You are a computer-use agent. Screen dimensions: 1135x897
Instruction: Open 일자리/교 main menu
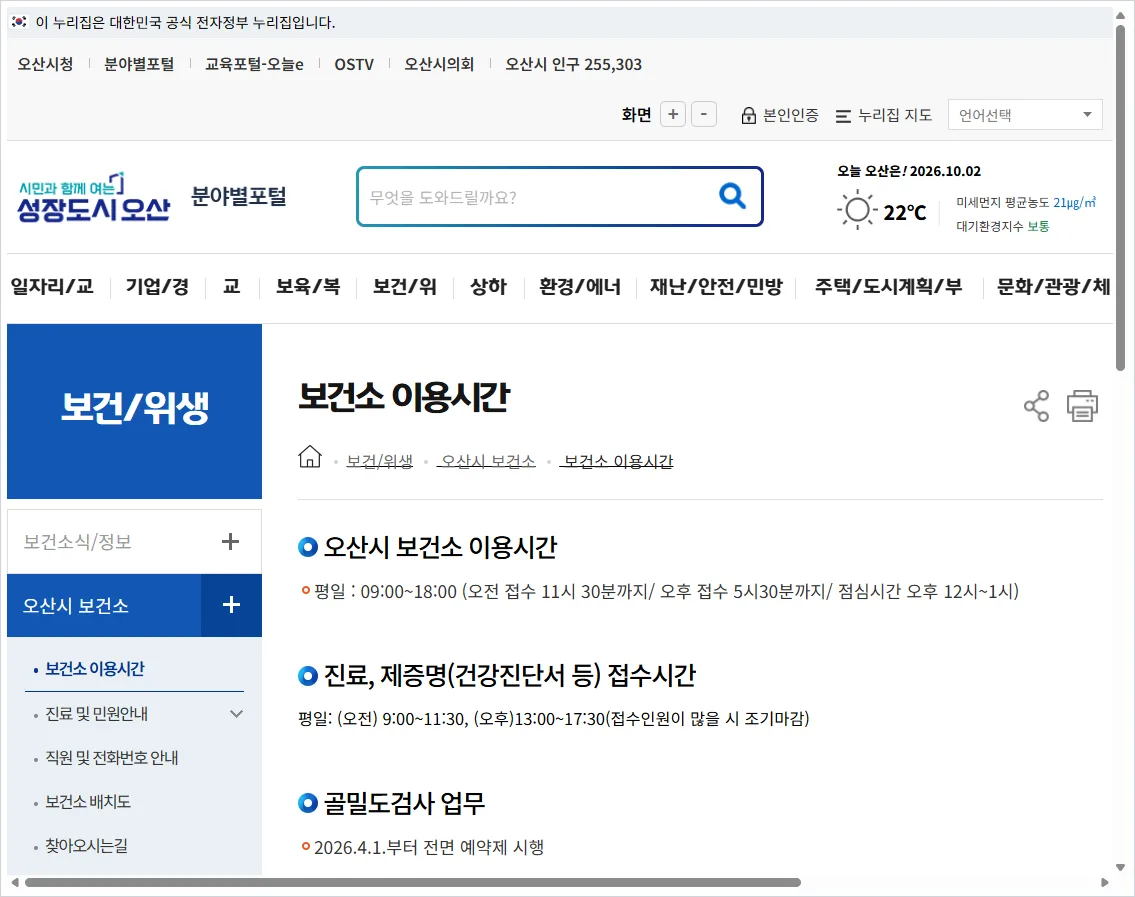(52, 287)
